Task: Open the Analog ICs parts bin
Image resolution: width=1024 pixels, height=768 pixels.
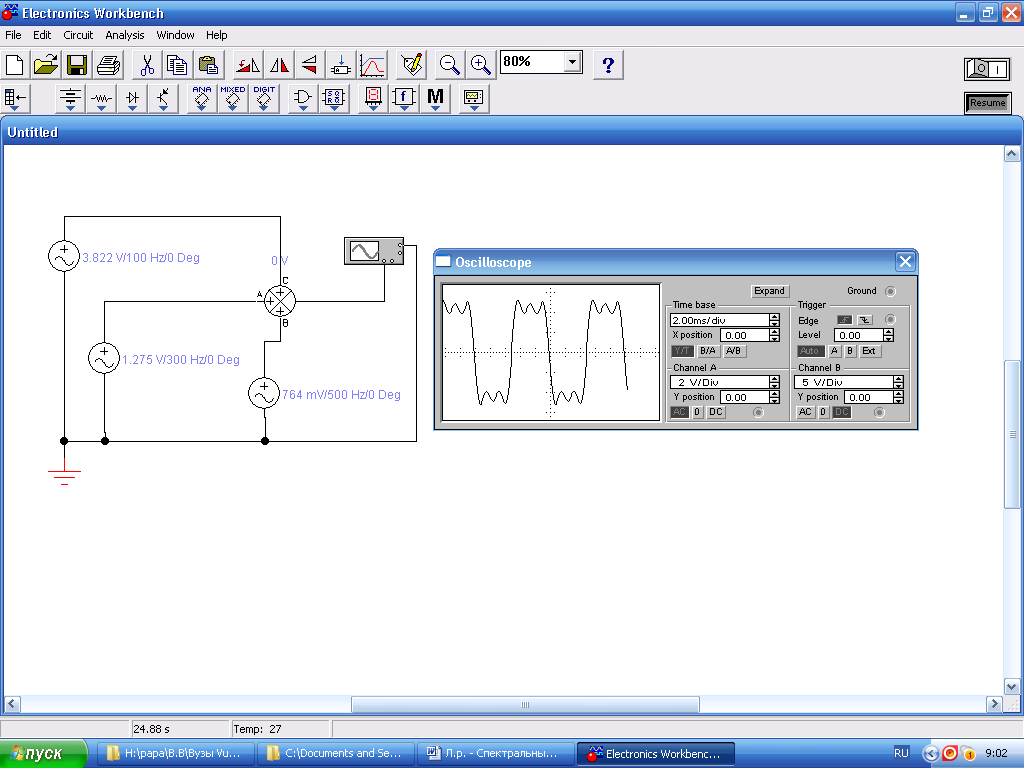Action: click(x=202, y=99)
